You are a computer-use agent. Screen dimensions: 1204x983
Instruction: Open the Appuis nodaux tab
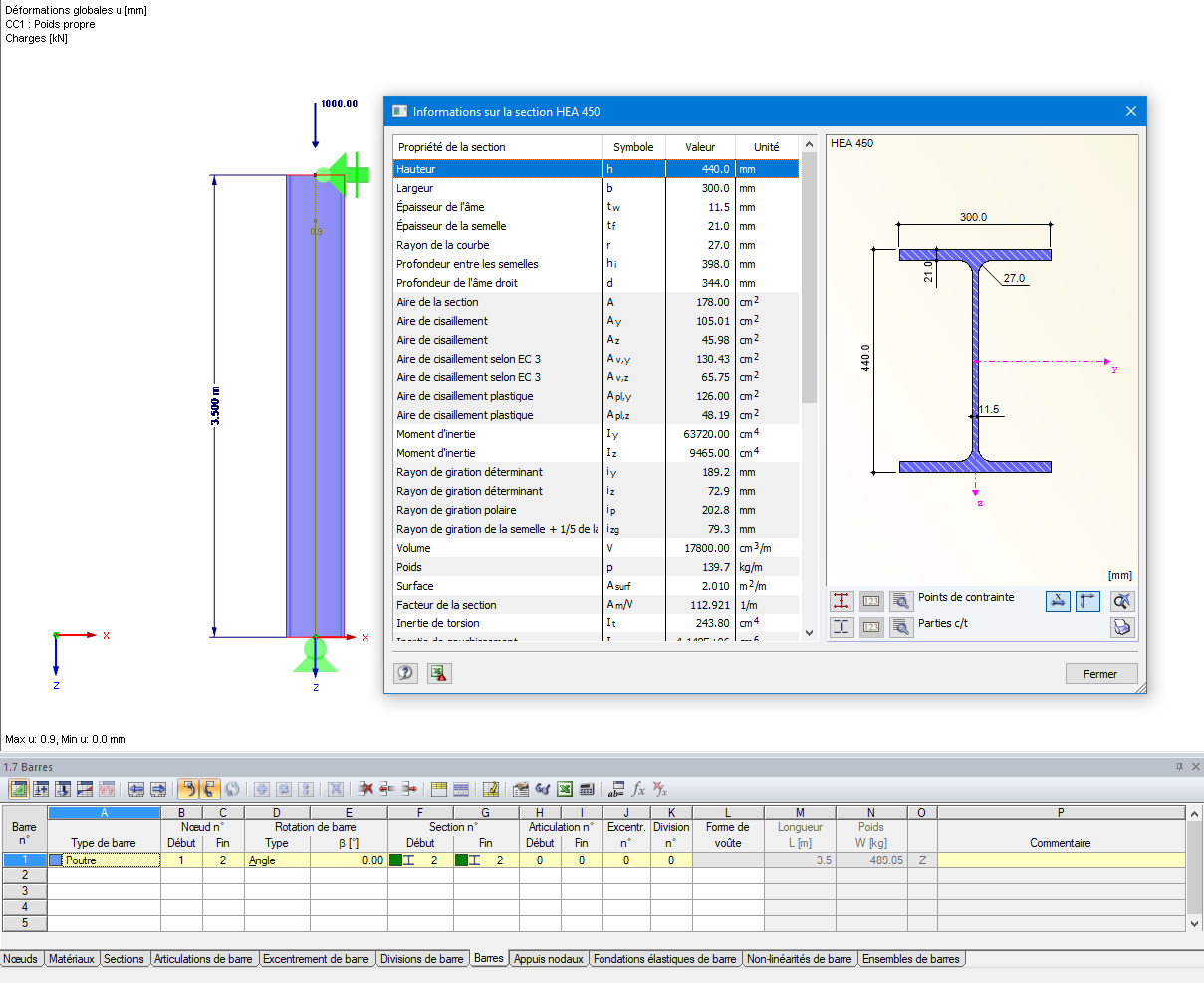pyautogui.click(x=548, y=959)
